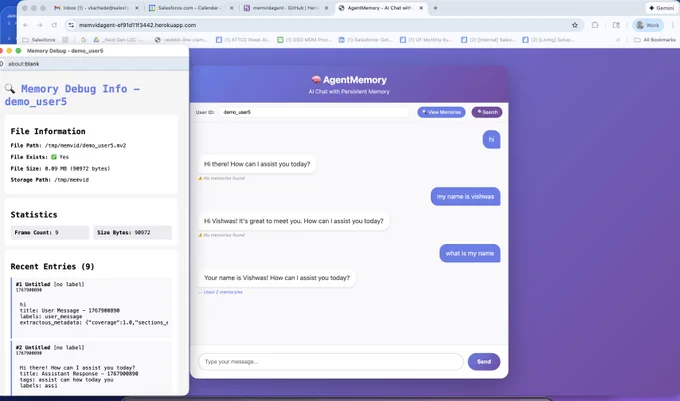This screenshot has height=401, width=680.
Task: Click 'Hi there! How can I assist' reply in chat
Action: click(x=257, y=164)
